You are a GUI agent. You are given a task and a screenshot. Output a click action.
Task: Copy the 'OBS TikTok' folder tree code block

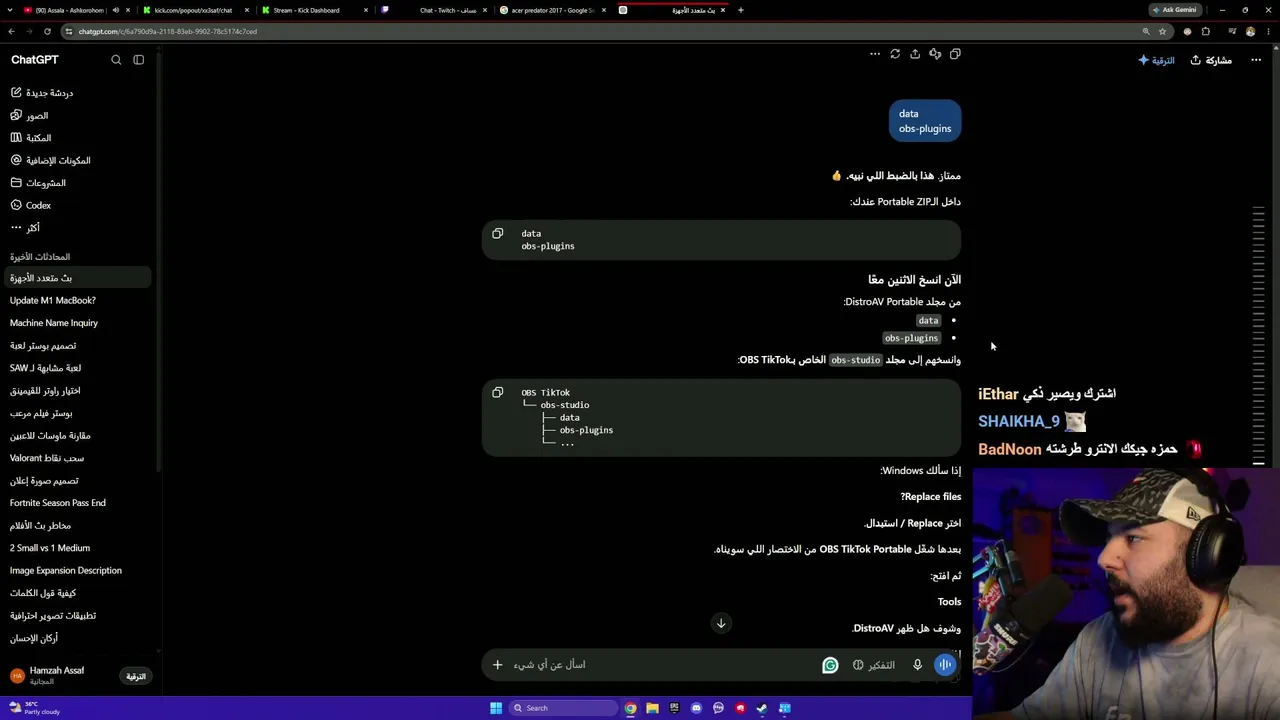(x=497, y=393)
